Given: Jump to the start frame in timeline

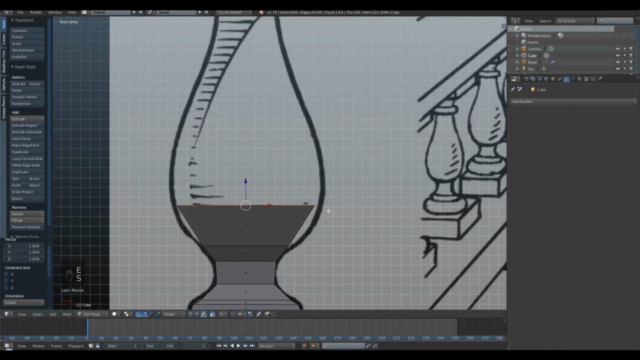Looking at the screenshot, I should pos(219,346).
